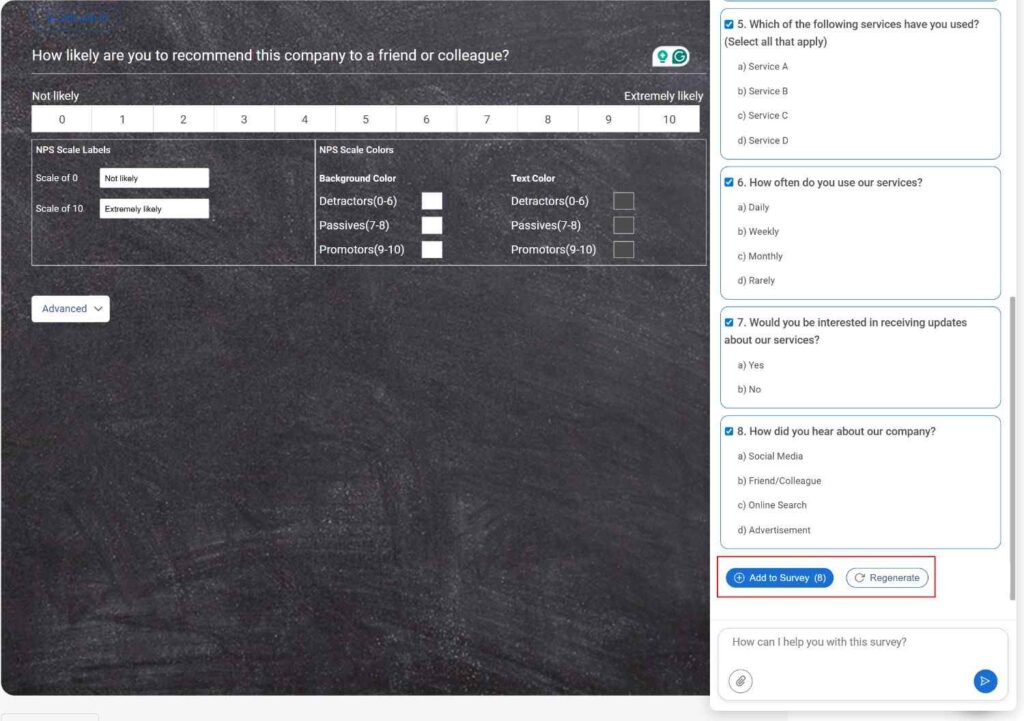Send a message using the paper plane icon
Screen dimensions: 1024x721
tap(985, 681)
